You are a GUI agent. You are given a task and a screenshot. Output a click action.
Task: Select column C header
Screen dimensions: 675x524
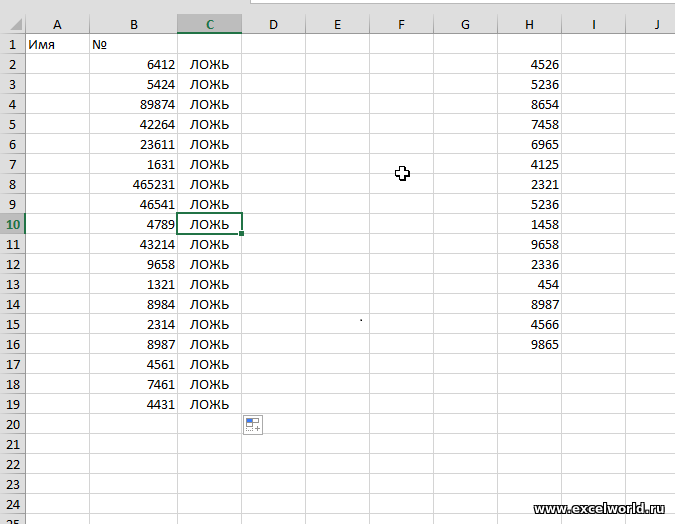210,25
